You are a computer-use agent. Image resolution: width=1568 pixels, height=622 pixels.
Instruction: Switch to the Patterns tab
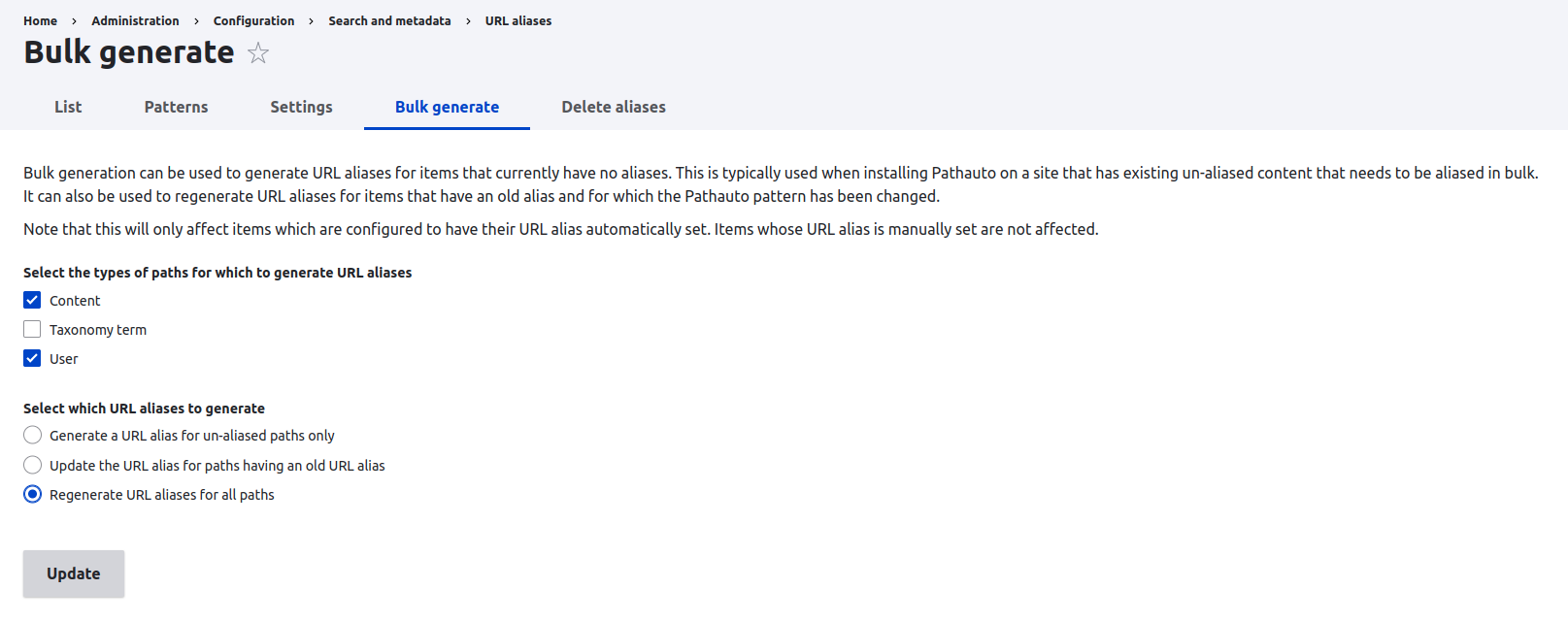click(176, 107)
